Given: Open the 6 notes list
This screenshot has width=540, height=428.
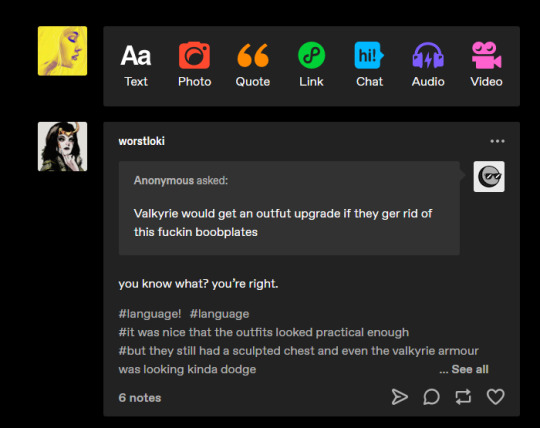Looking at the screenshot, I should click(140, 398).
